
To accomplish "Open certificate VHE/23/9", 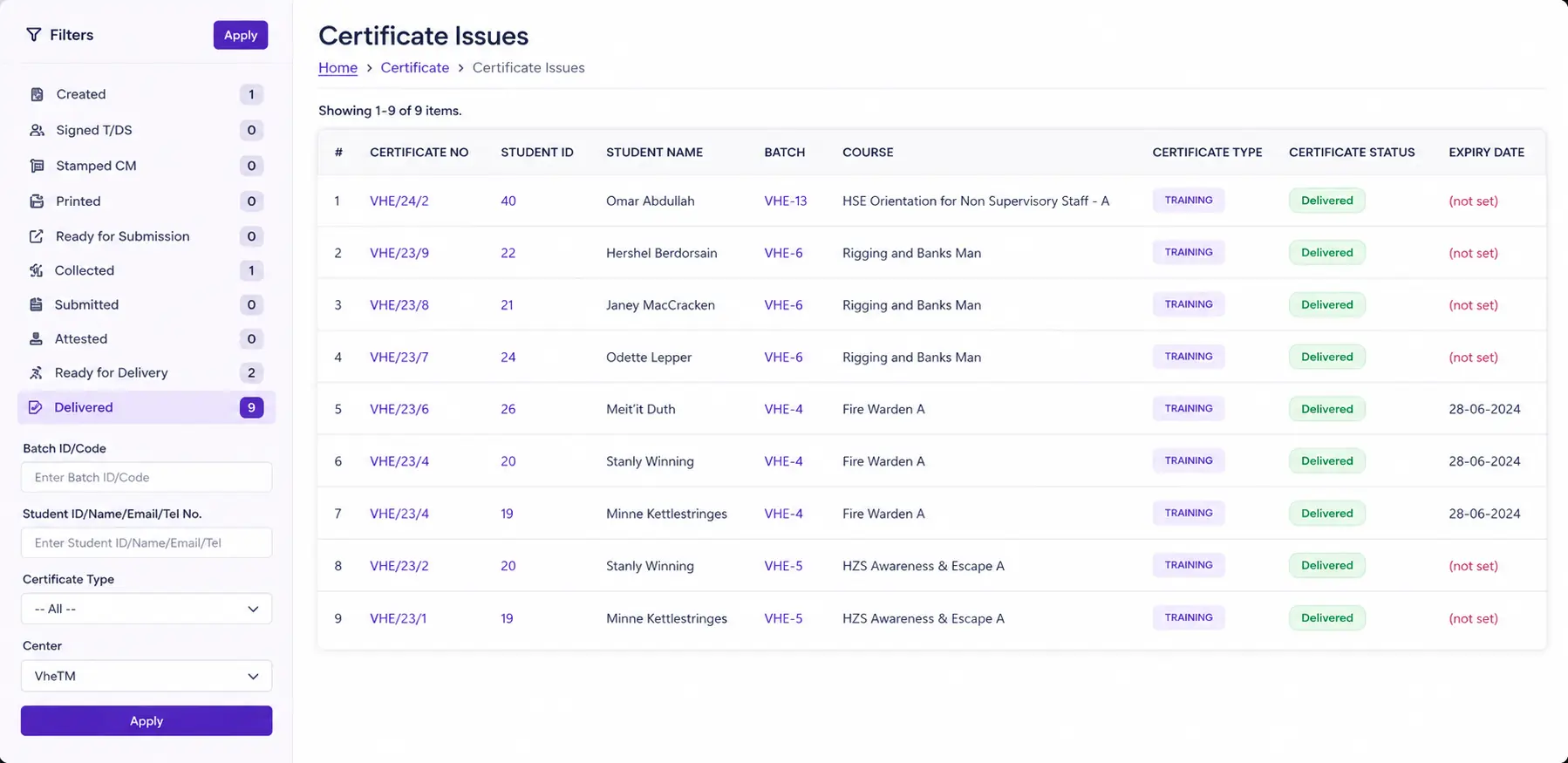I will pos(399,253).
